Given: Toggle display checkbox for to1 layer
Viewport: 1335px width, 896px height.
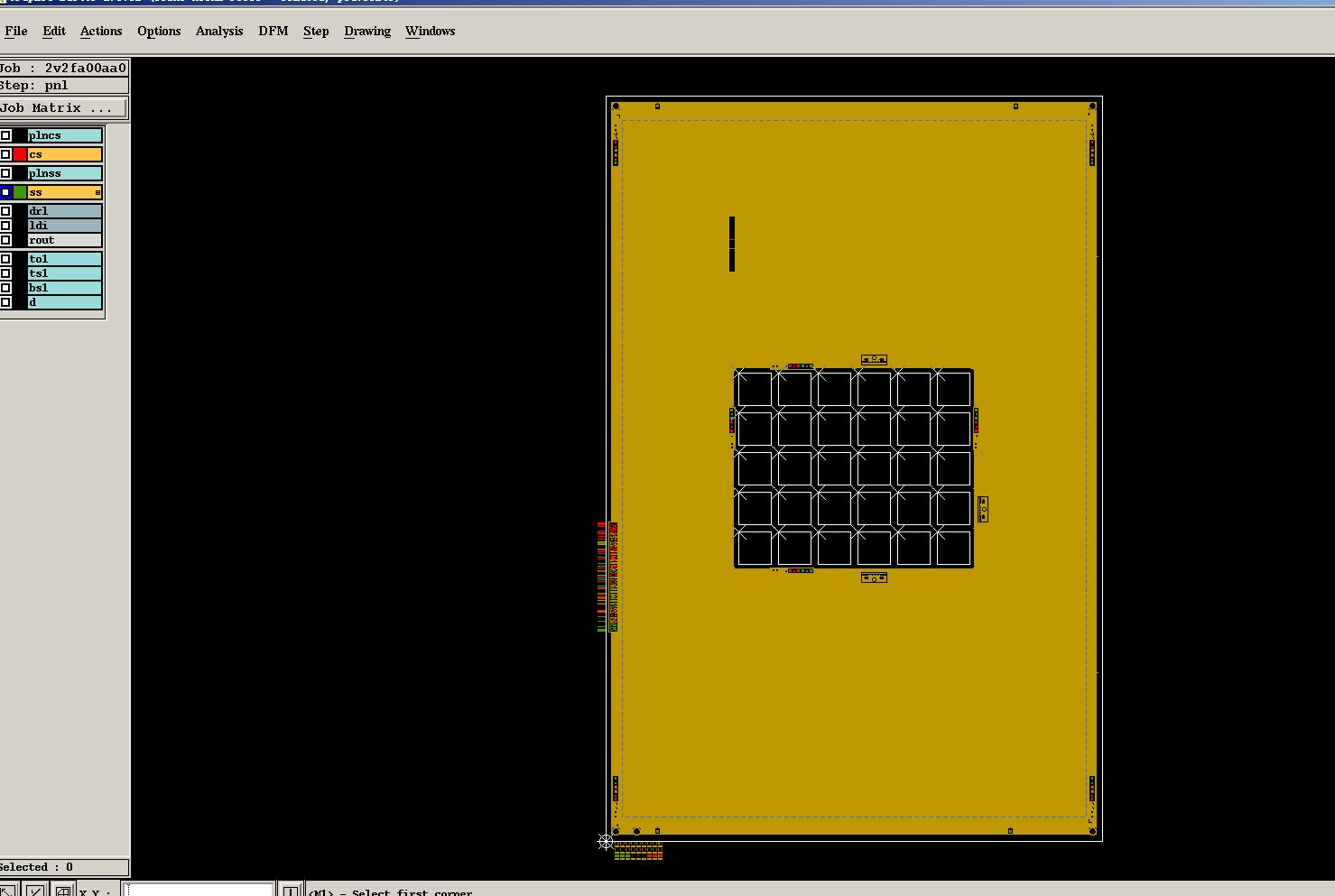Looking at the screenshot, I should [5, 259].
